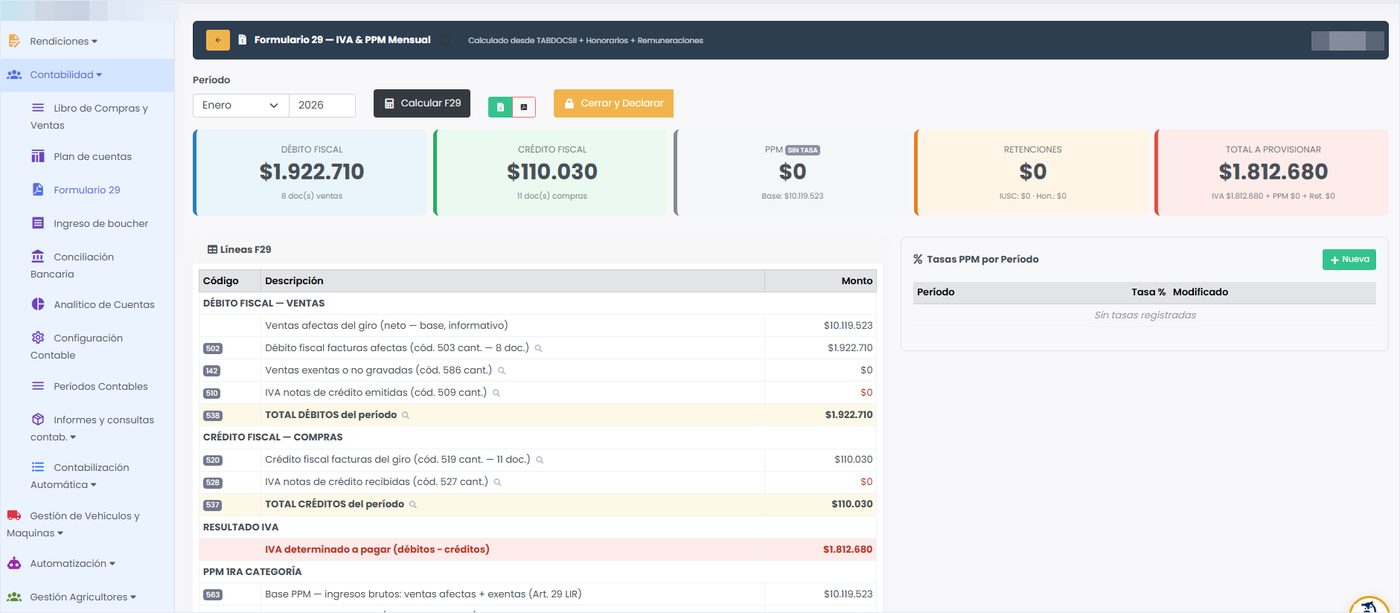
Task: Click IVA determinado a pagar amount $1.812.680
Action: [848, 549]
